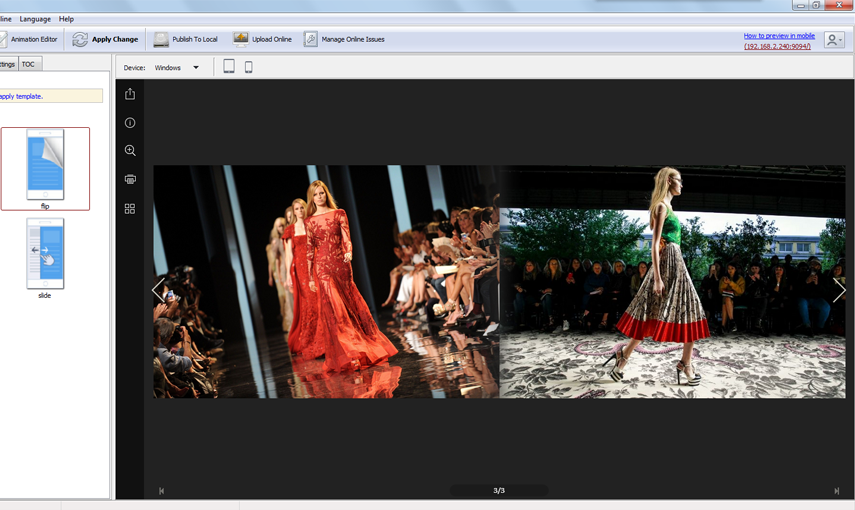Jump to last page button
The width and height of the screenshot is (855, 510).
coord(837,491)
